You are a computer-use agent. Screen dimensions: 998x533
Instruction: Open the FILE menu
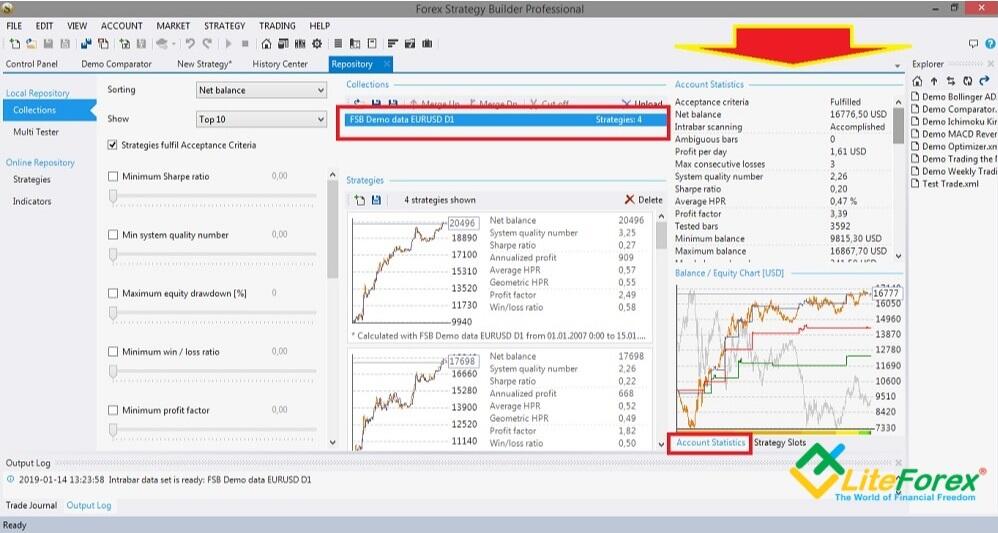point(14,26)
